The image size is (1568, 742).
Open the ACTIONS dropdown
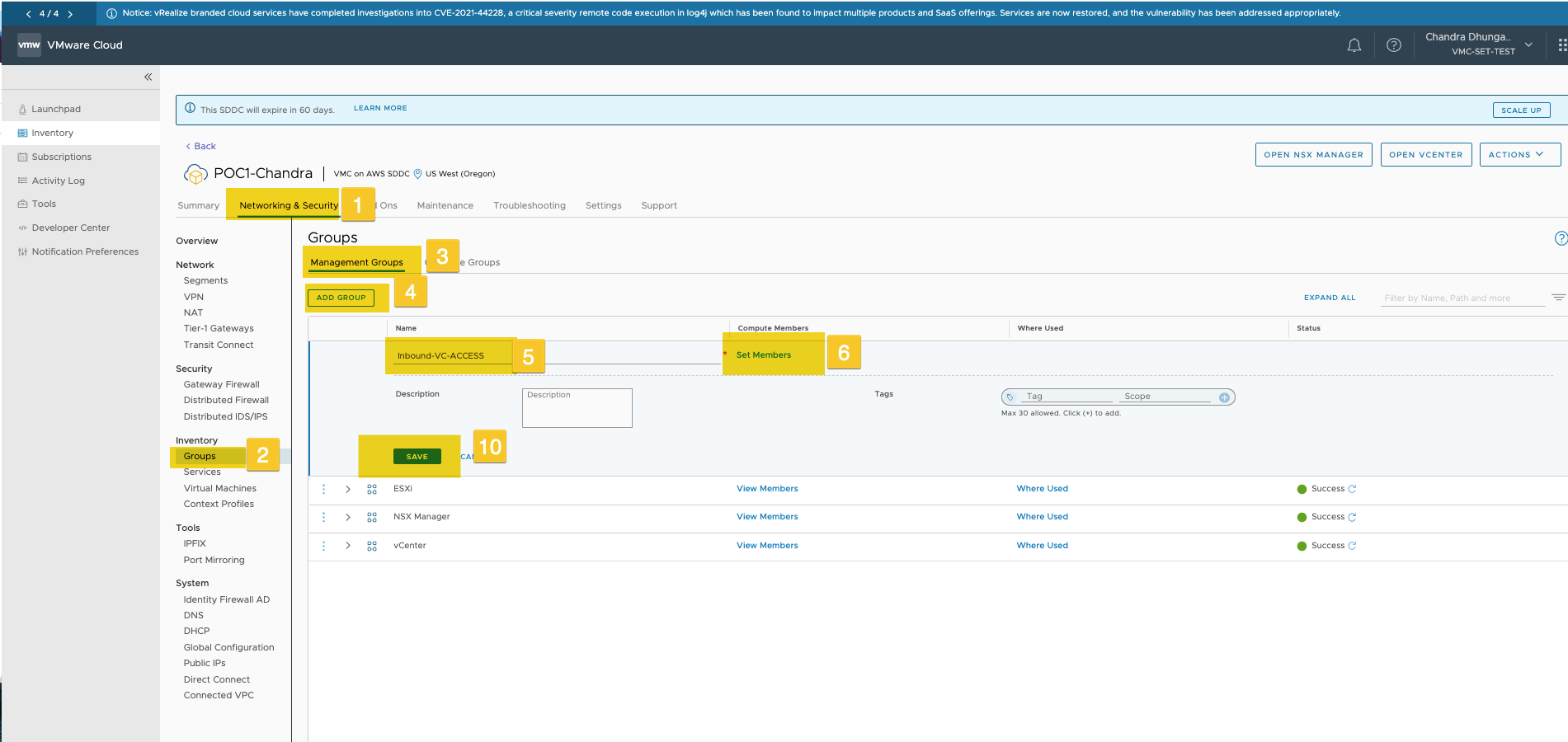(x=1519, y=154)
